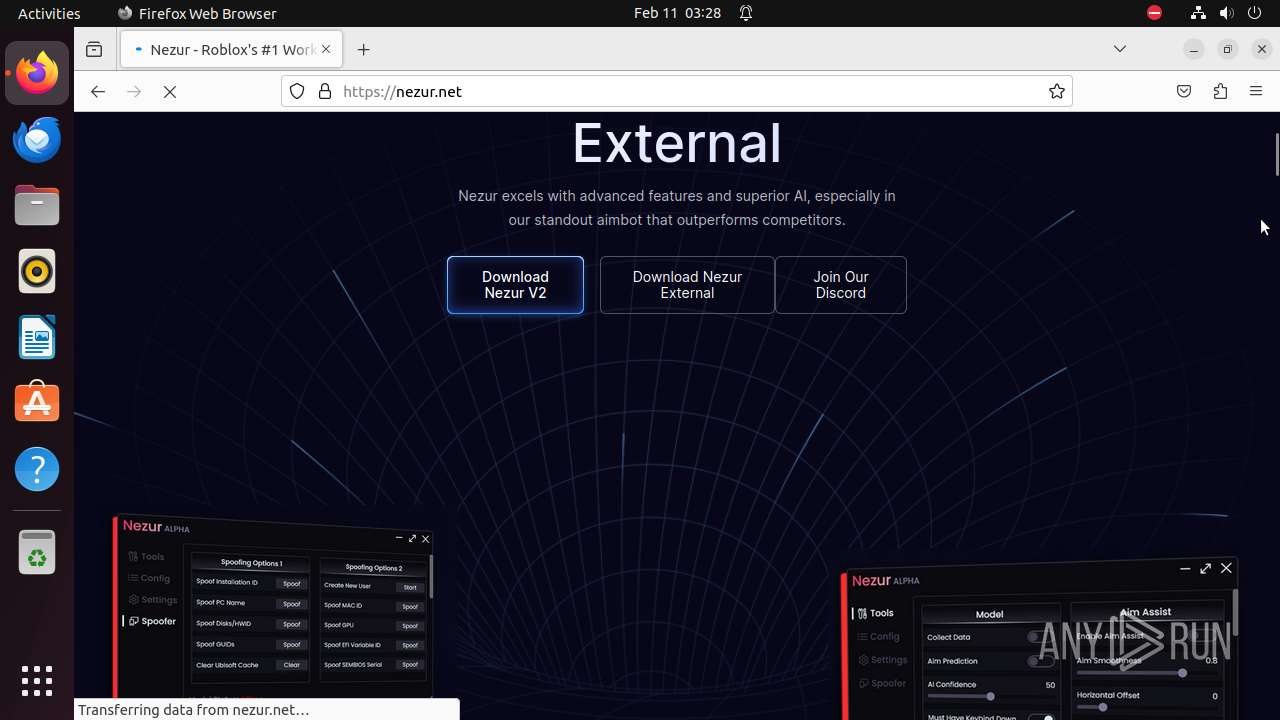
Task: Open the volume icon in system tray
Action: coord(1227,13)
